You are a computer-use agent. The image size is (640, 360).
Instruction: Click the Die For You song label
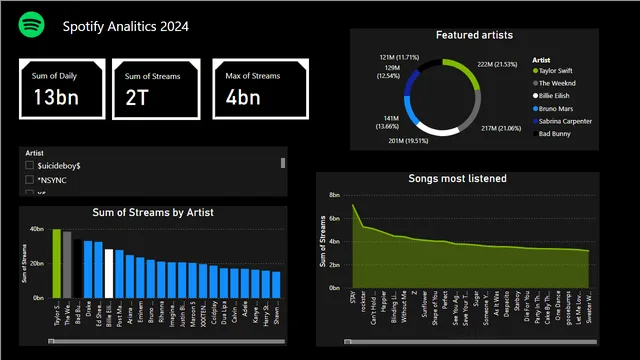(527, 306)
